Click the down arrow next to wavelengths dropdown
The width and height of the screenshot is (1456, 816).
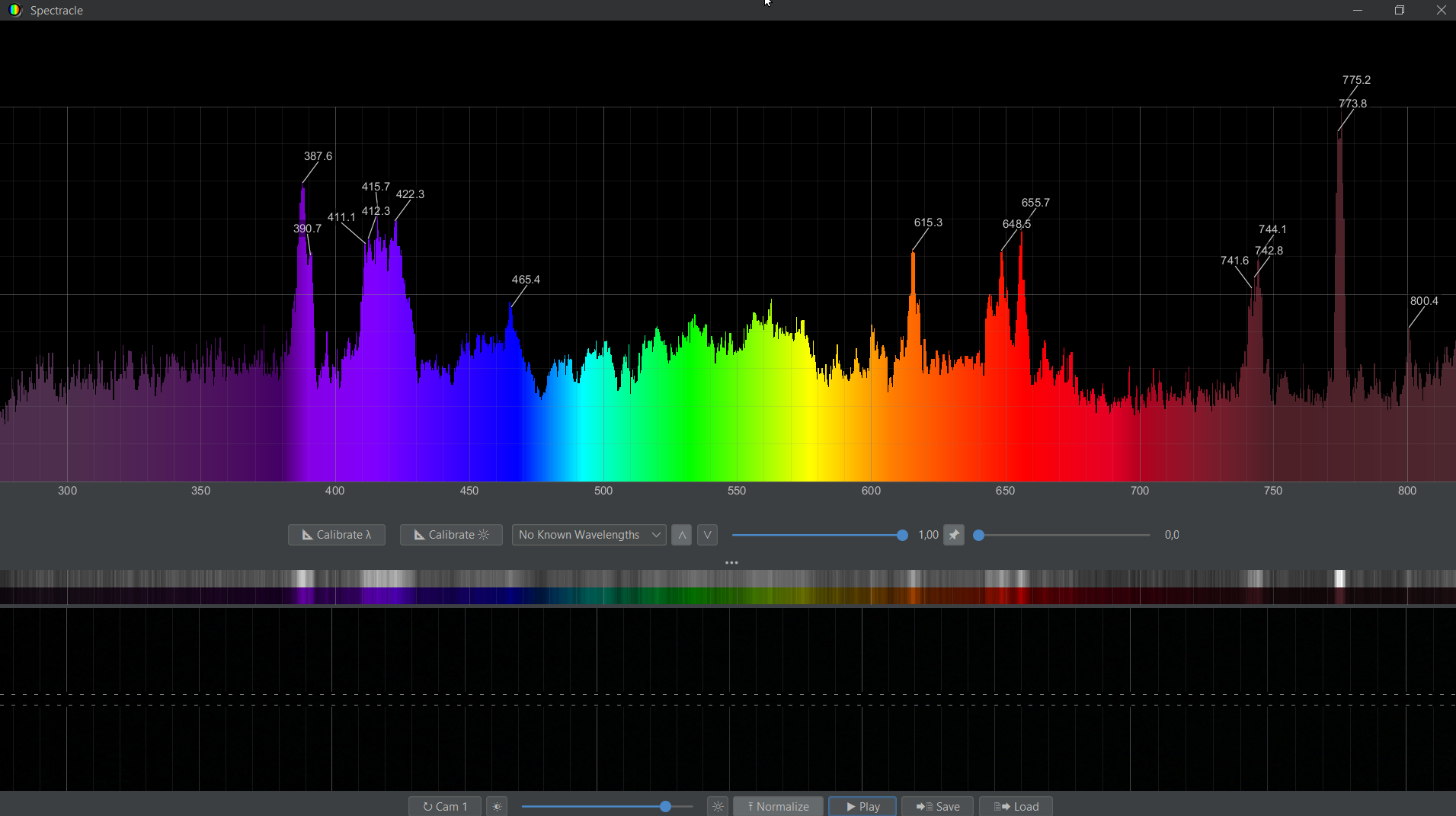[x=707, y=535]
